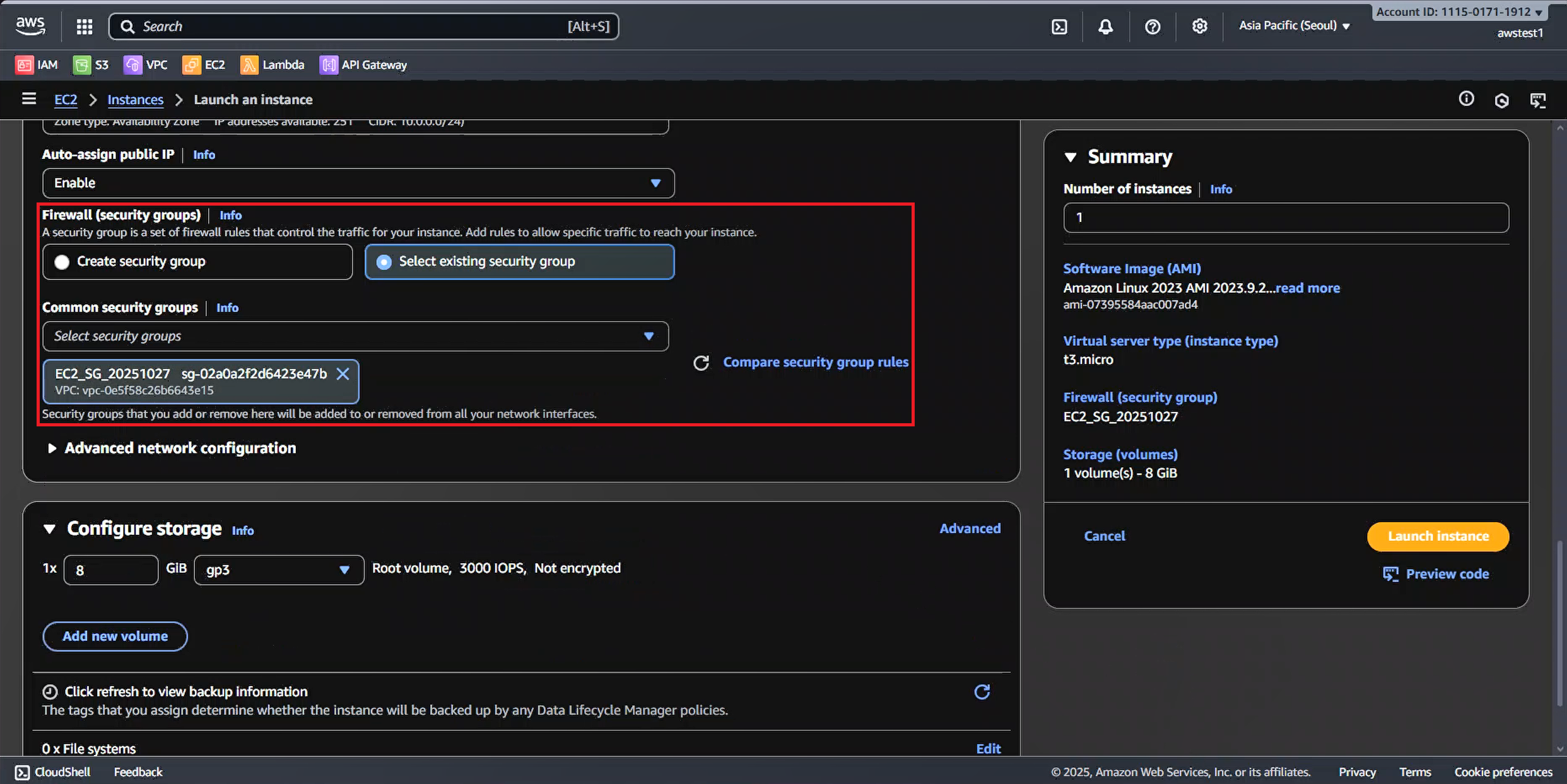Select Create security group radio option
The width and height of the screenshot is (1567, 784).
click(x=62, y=262)
